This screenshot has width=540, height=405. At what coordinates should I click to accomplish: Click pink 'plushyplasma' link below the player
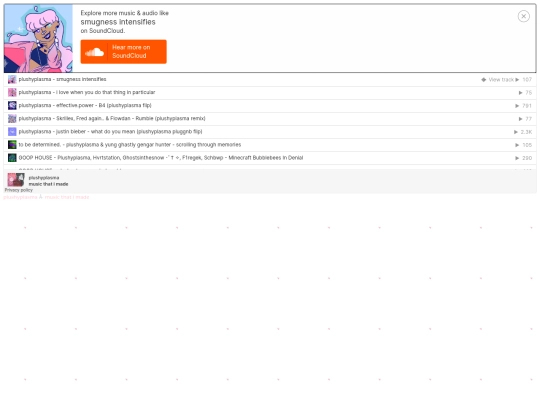(20, 197)
